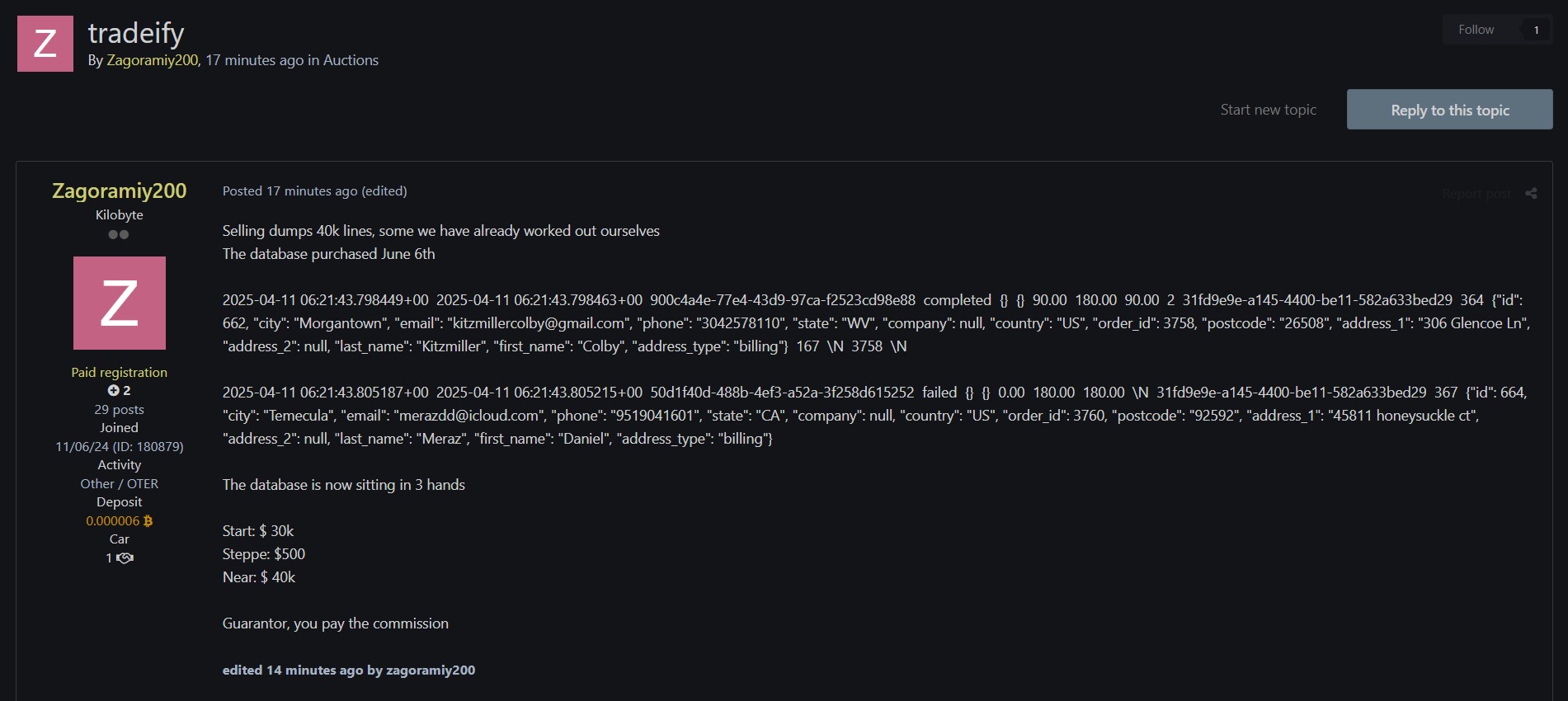Click Report post link
Screen dimensions: 1568x701
tap(1476, 194)
